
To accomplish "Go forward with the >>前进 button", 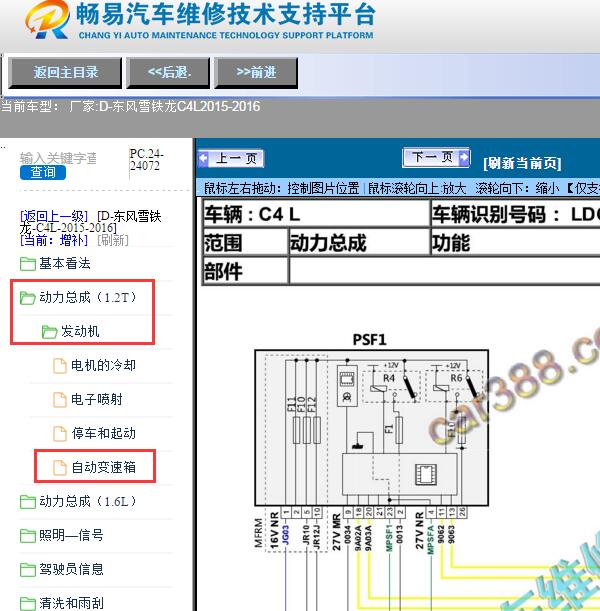I will click(256, 72).
